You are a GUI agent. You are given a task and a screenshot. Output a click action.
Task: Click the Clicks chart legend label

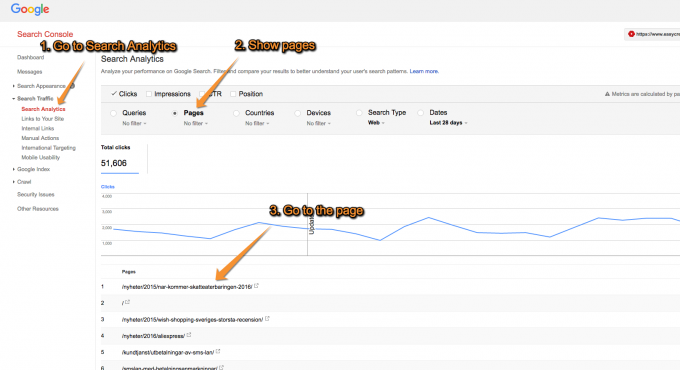(108, 187)
